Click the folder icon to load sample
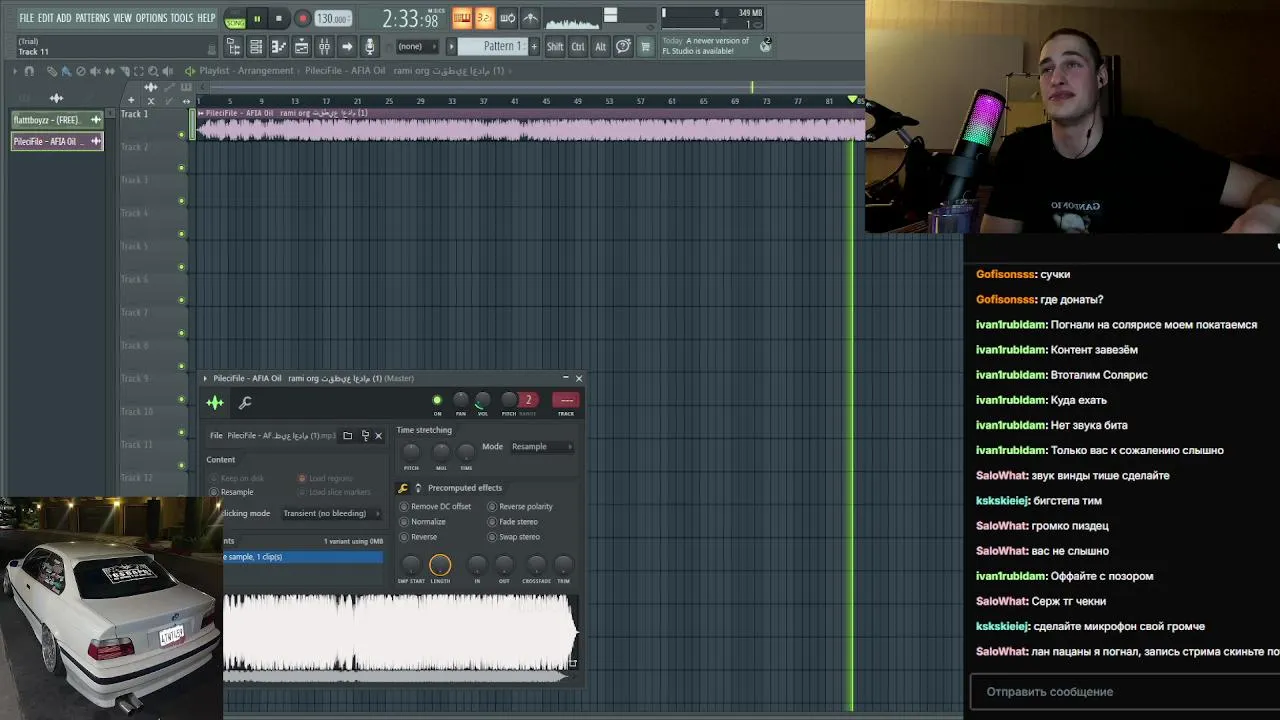Screen dimensions: 1280x720 [x=347, y=436]
